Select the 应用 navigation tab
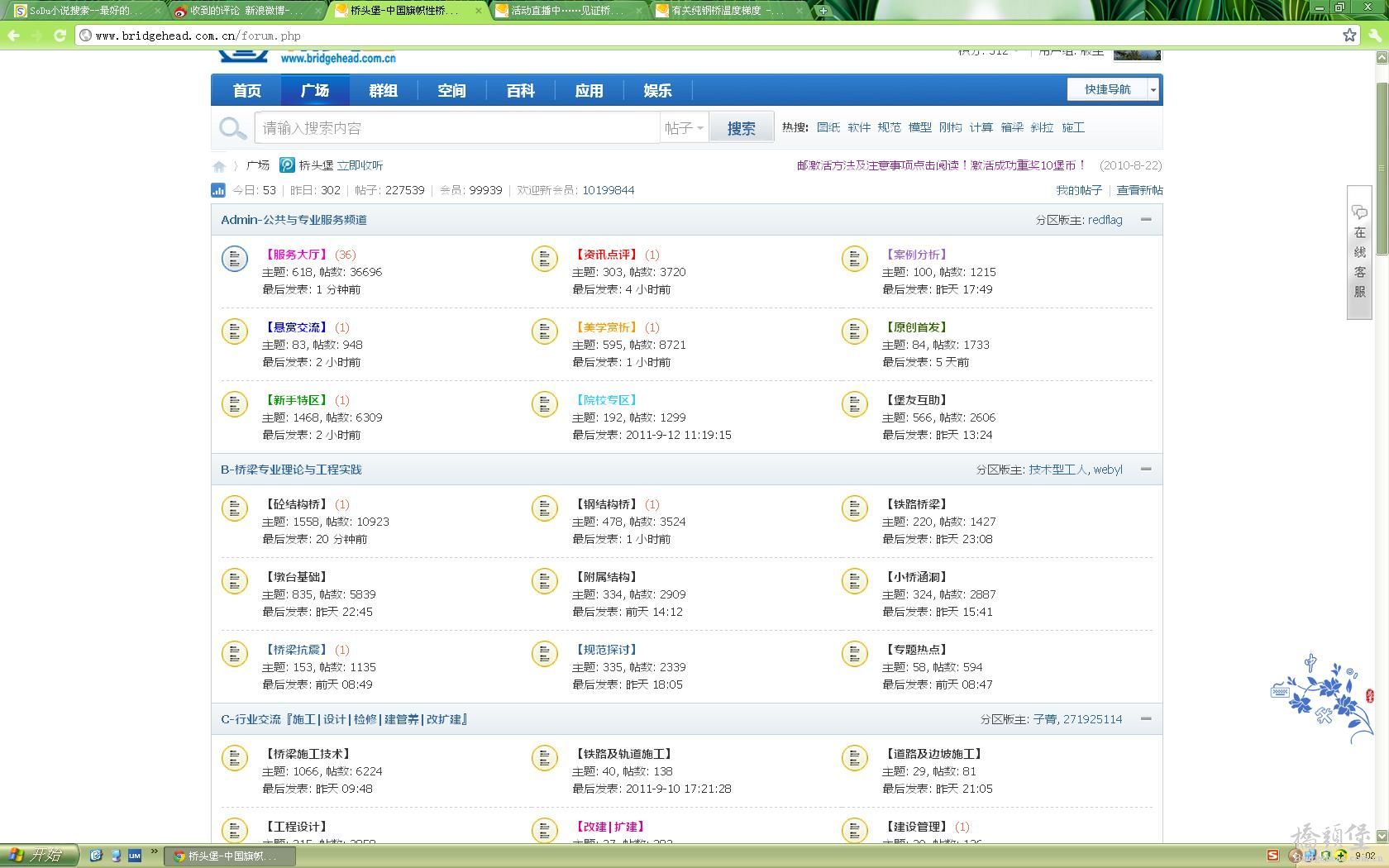The height and width of the screenshot is (868, 1389). 589,90
